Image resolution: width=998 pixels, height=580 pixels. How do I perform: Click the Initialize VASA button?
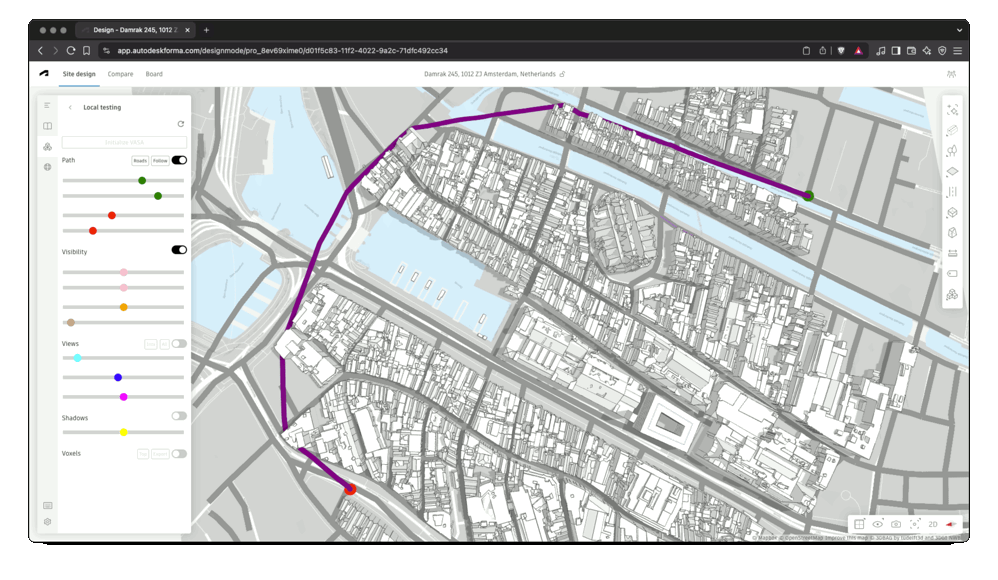(x=125, y=142)
